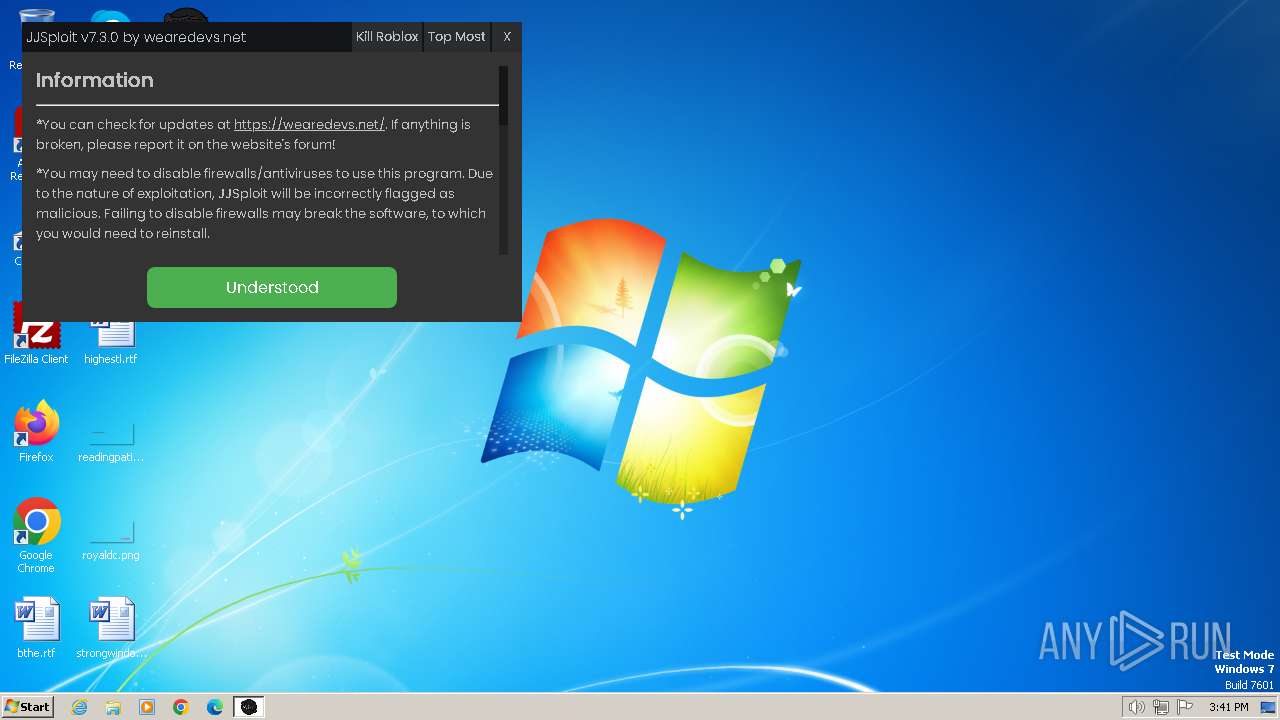Launch Firefox from the desktop
Image resolution: width=1280 pixels, height=720 pixels.
pyautogui.click(x=36, y=432)
